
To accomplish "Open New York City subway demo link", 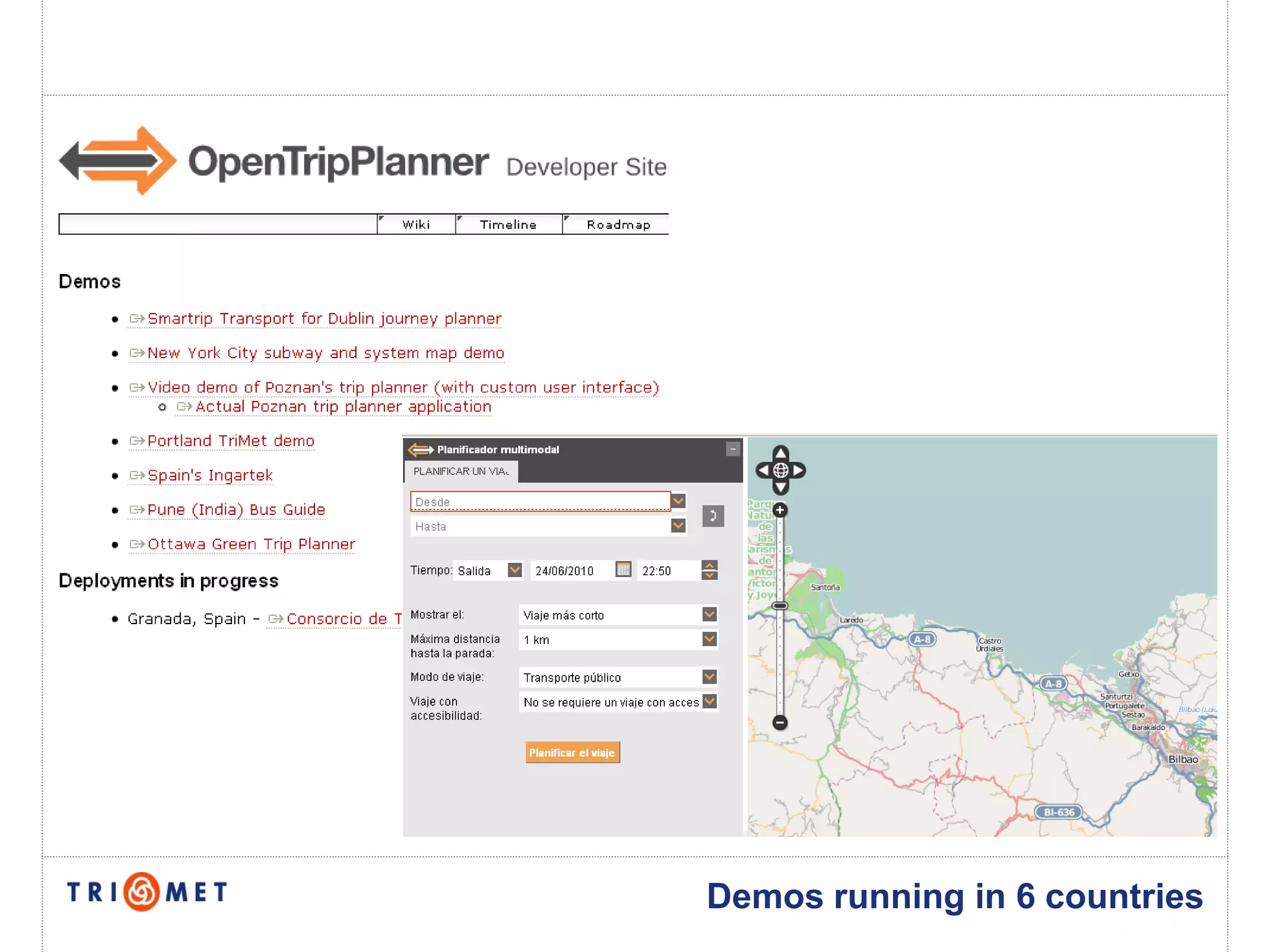I will [326, 353].
